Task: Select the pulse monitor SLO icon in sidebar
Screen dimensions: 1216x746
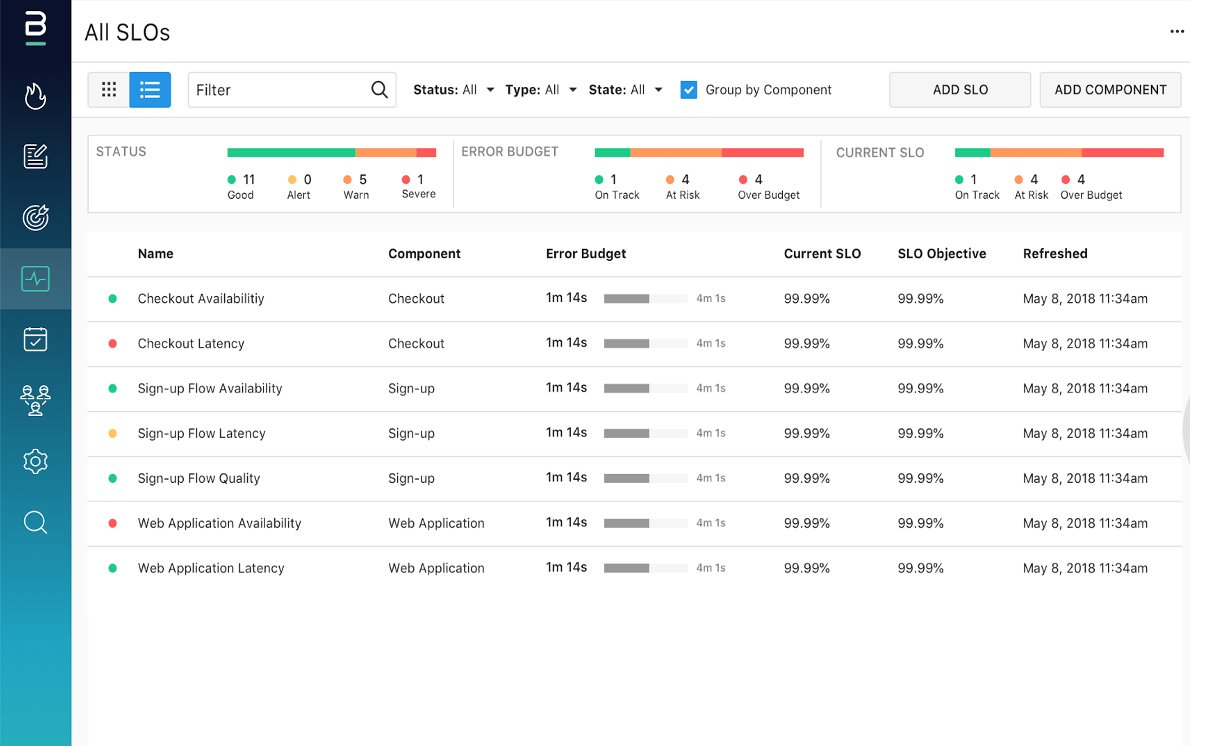Action: [x=35, y=279]
